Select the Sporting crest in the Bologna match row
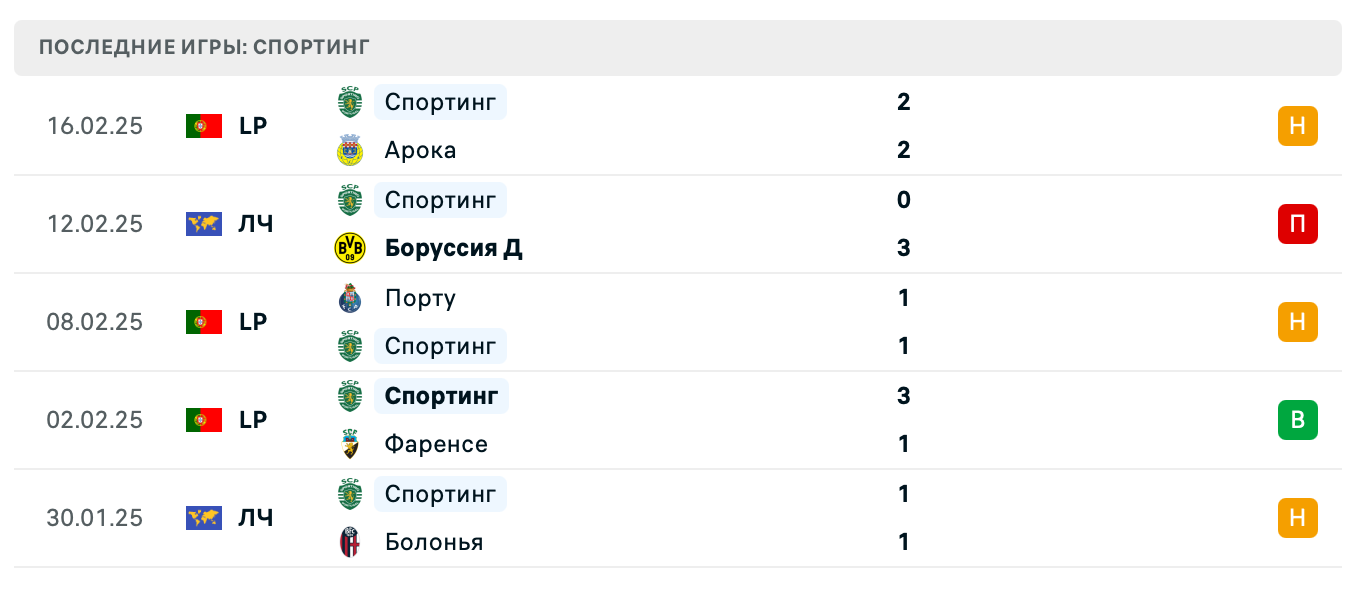 (348, 493)
